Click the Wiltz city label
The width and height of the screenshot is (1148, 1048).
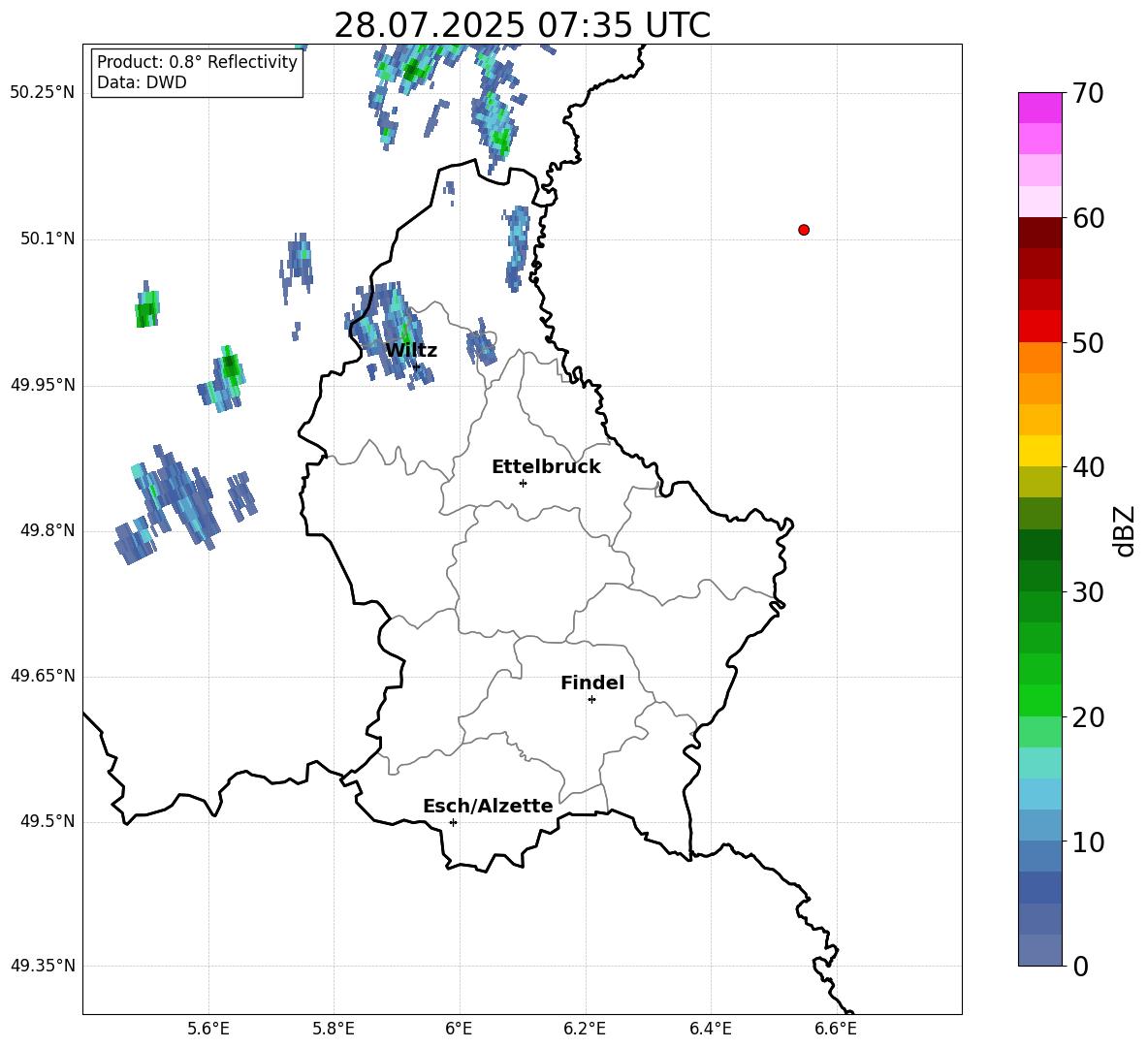(411, 351)
